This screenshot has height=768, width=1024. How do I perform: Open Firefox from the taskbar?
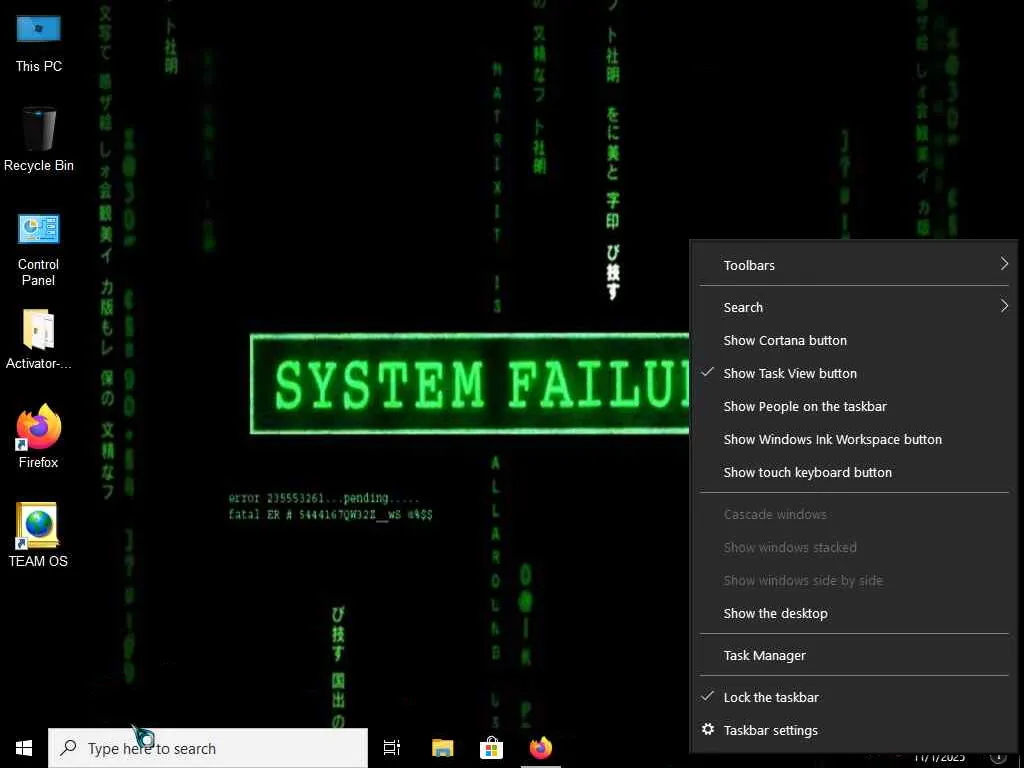(x=541, y=748)
